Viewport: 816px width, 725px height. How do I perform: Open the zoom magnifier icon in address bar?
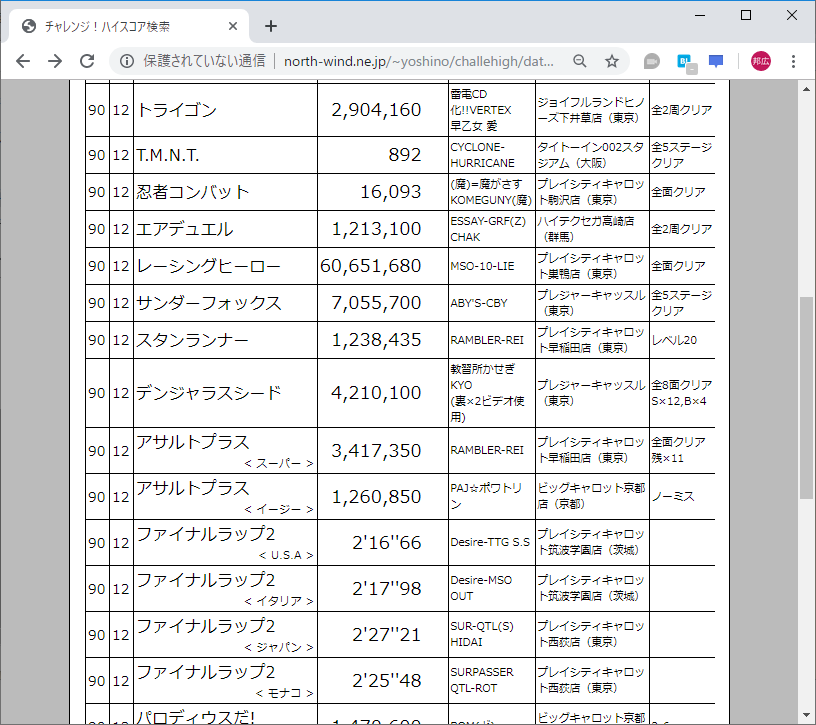[x=580, y=61]
